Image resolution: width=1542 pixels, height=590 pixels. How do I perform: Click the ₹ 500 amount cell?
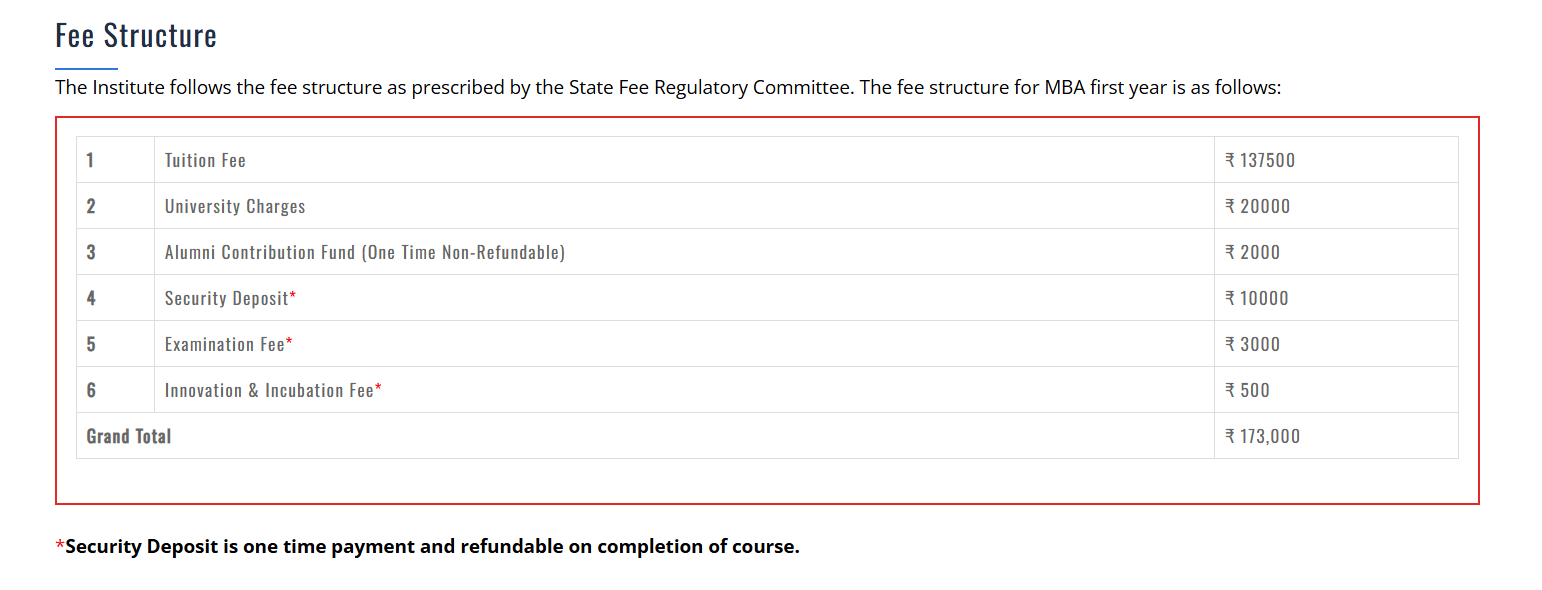(1248, 390)
